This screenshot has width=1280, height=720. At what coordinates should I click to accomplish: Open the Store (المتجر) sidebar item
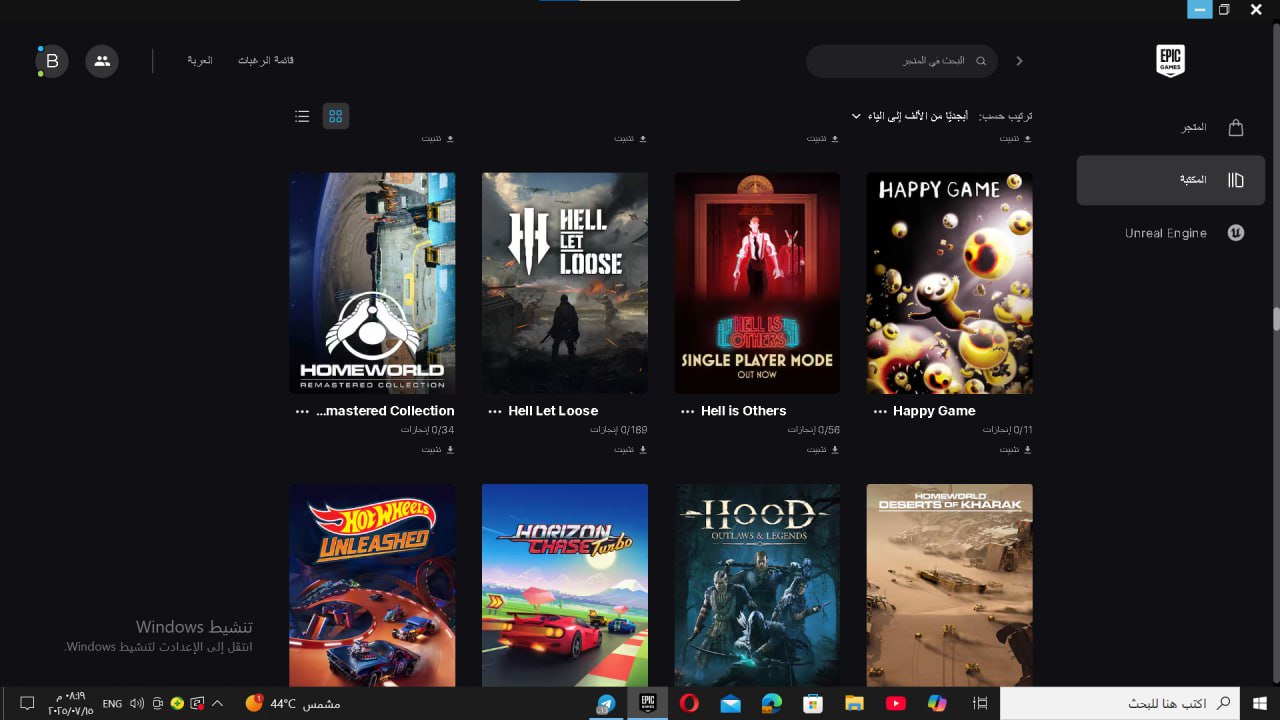pyautogui.click(x=1171, y=127)
